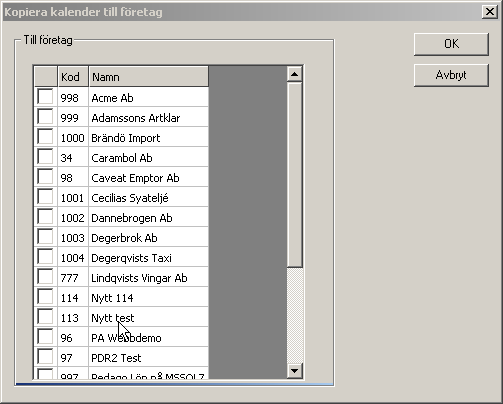Select the name Acme Ab

[x=149, y=97]
